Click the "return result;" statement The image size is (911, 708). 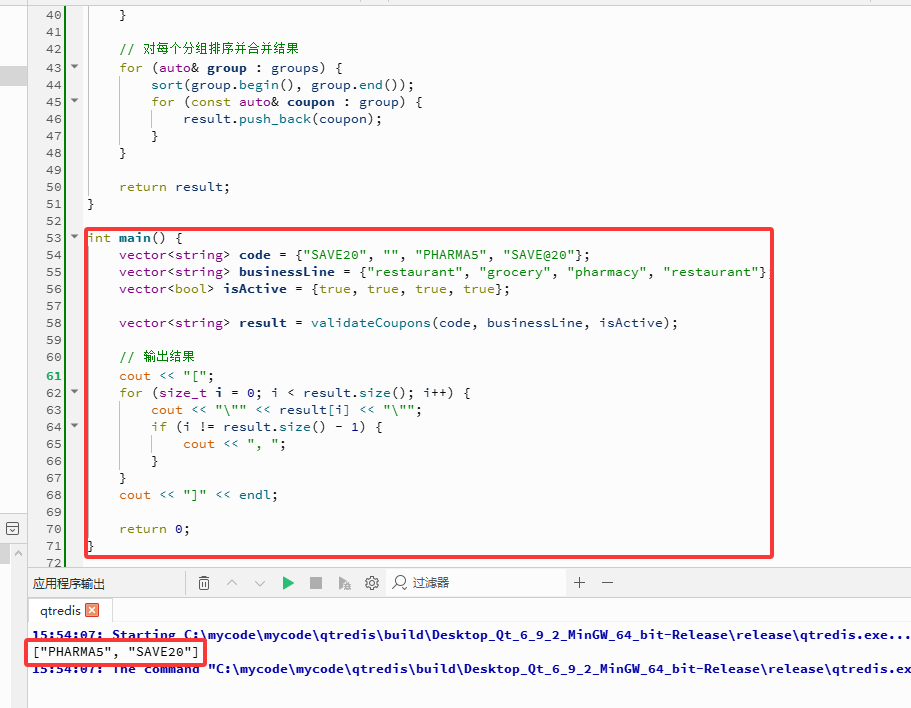point(174,187)
